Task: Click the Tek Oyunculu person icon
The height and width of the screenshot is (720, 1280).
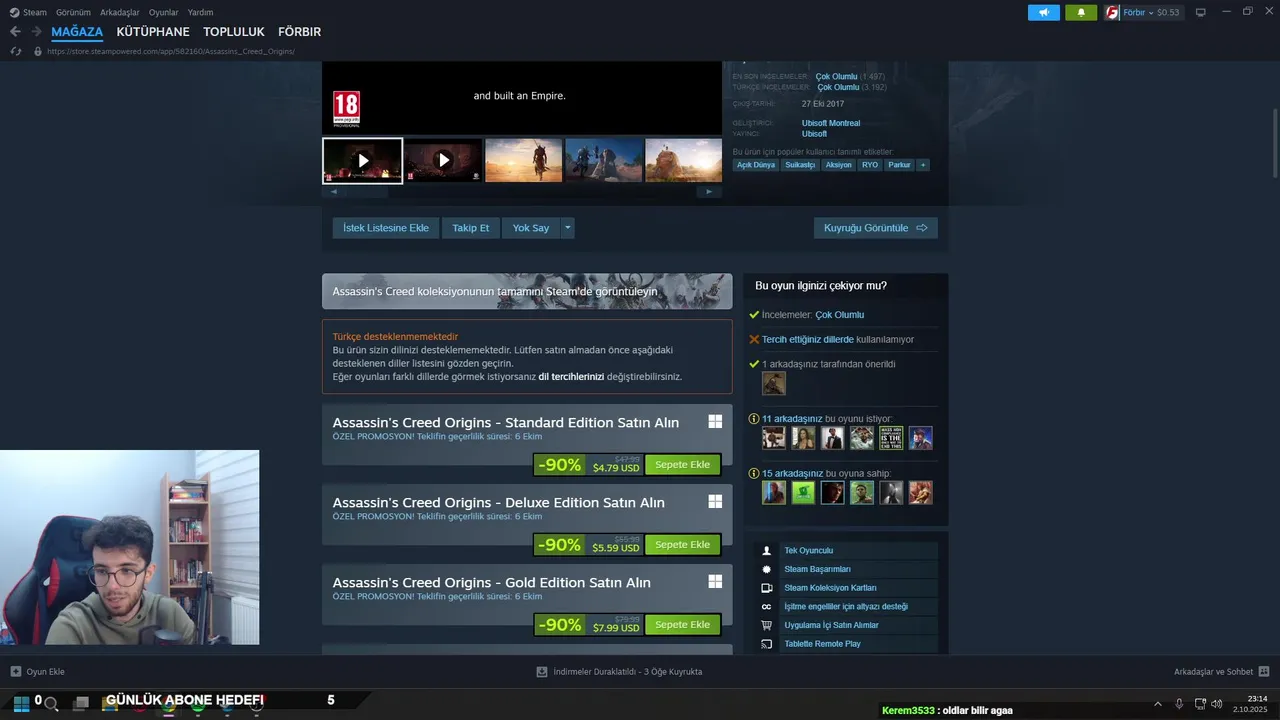Action: [766, 550]
